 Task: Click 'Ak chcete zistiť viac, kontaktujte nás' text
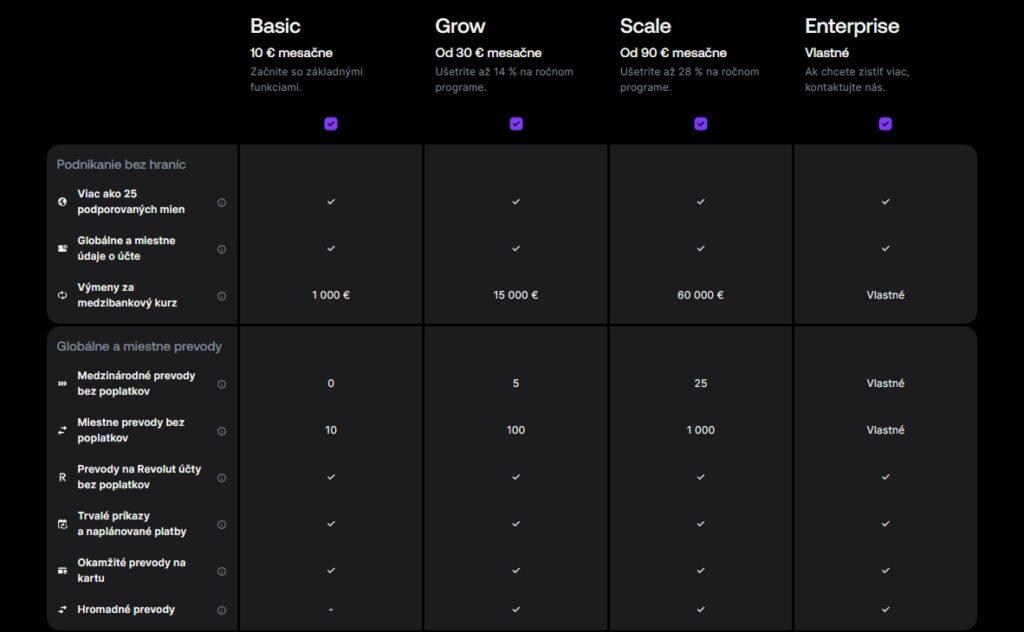pyautogui.click(x=856, y=80)
